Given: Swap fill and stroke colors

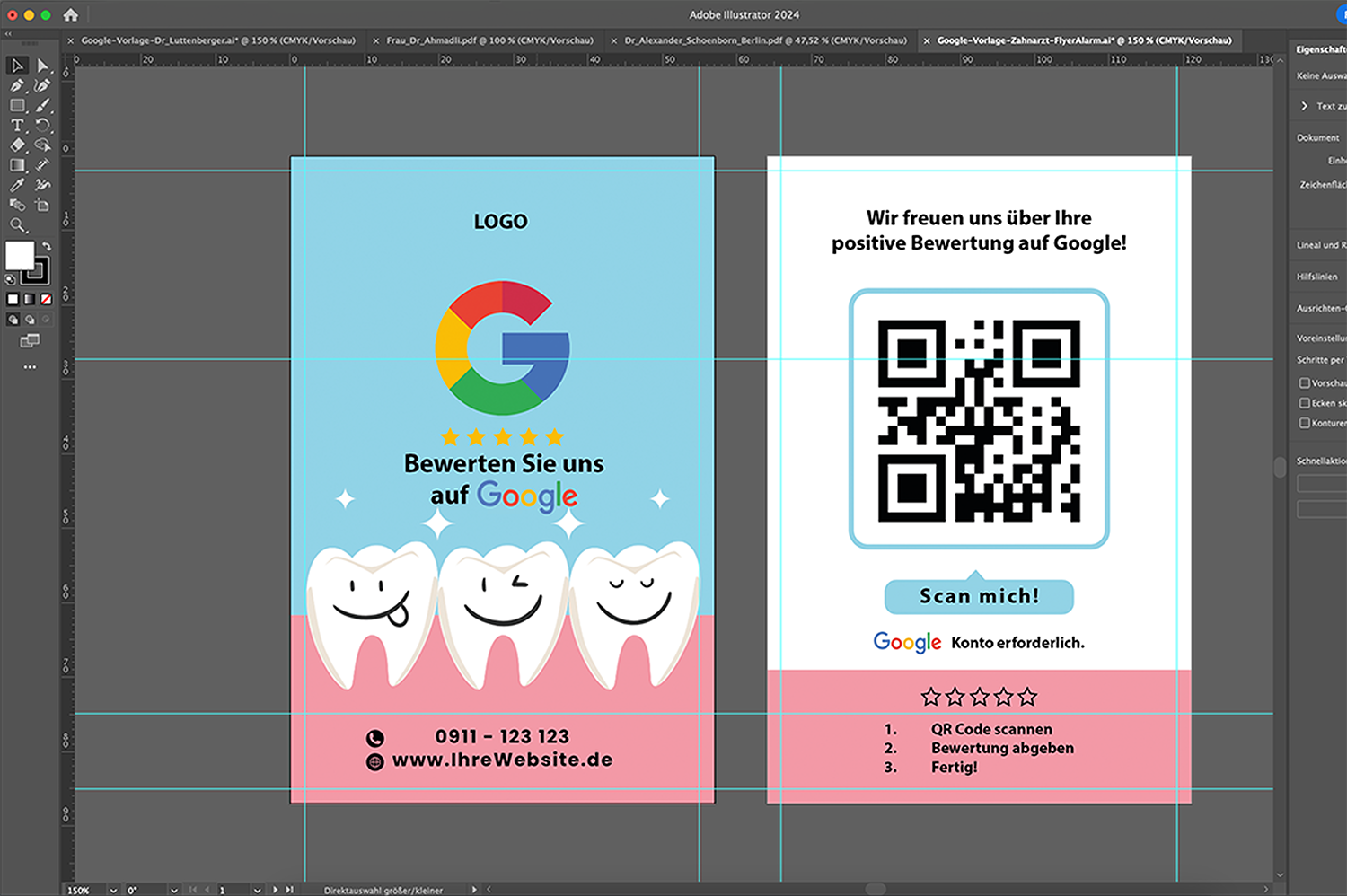Looking at the screenshot, I should click(x=47, y=246).
